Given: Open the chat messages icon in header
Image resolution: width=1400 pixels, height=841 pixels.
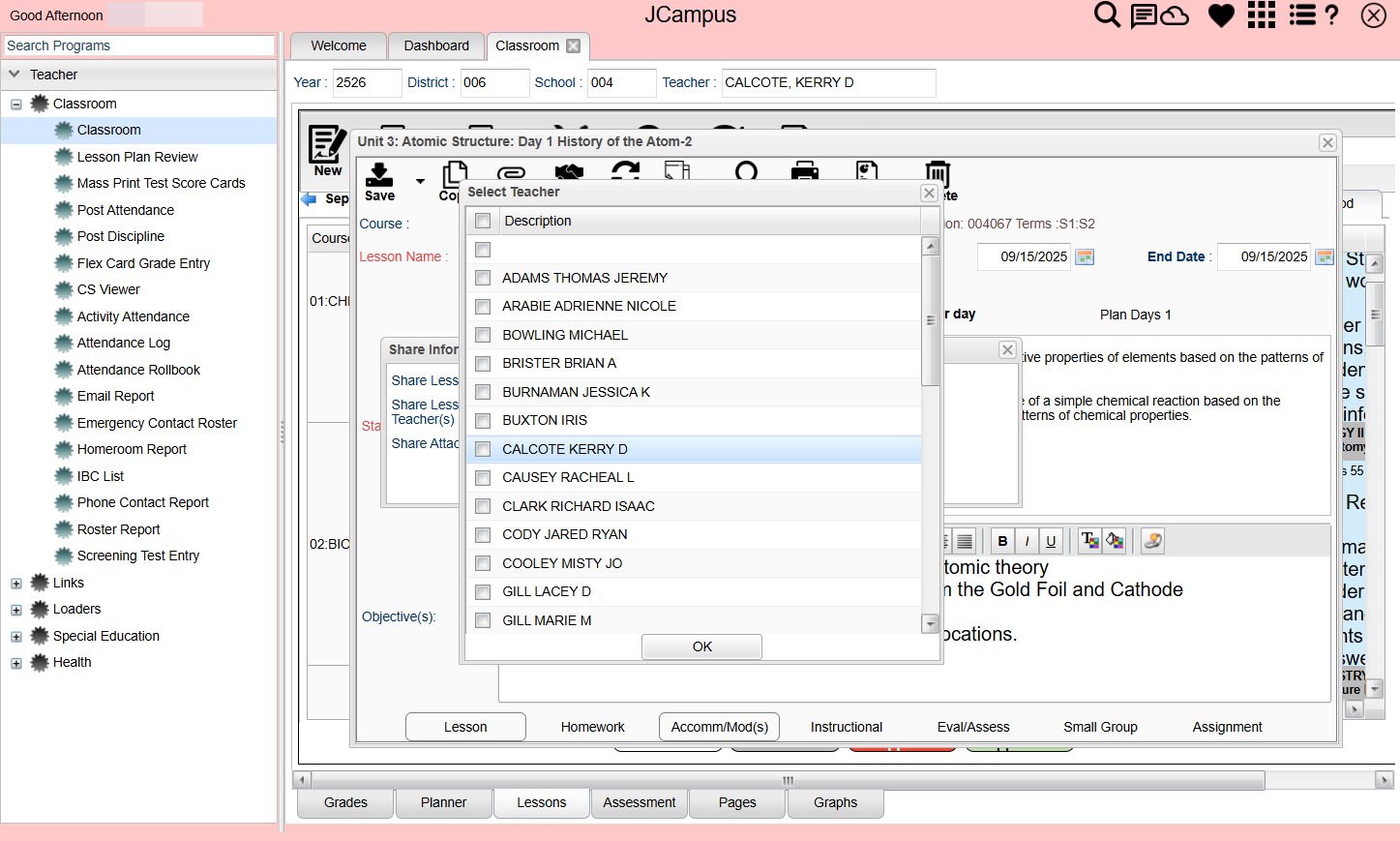Looking at the screenshot, I should pos(1144,15).
